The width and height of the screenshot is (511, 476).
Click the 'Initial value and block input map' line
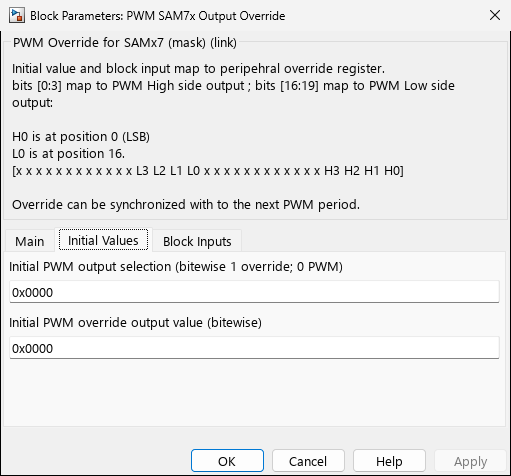[198, 69]
